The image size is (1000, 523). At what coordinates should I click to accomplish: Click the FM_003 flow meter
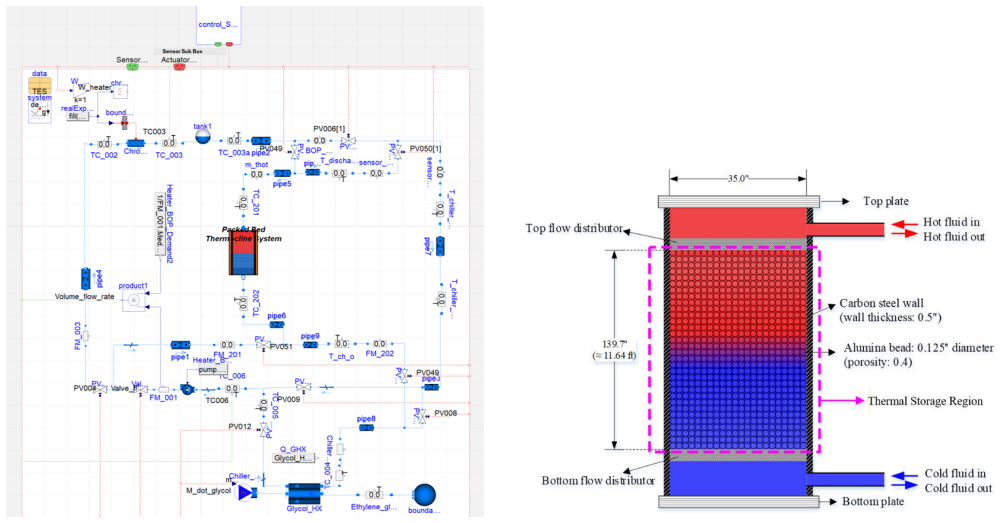(x=86, y=335)
